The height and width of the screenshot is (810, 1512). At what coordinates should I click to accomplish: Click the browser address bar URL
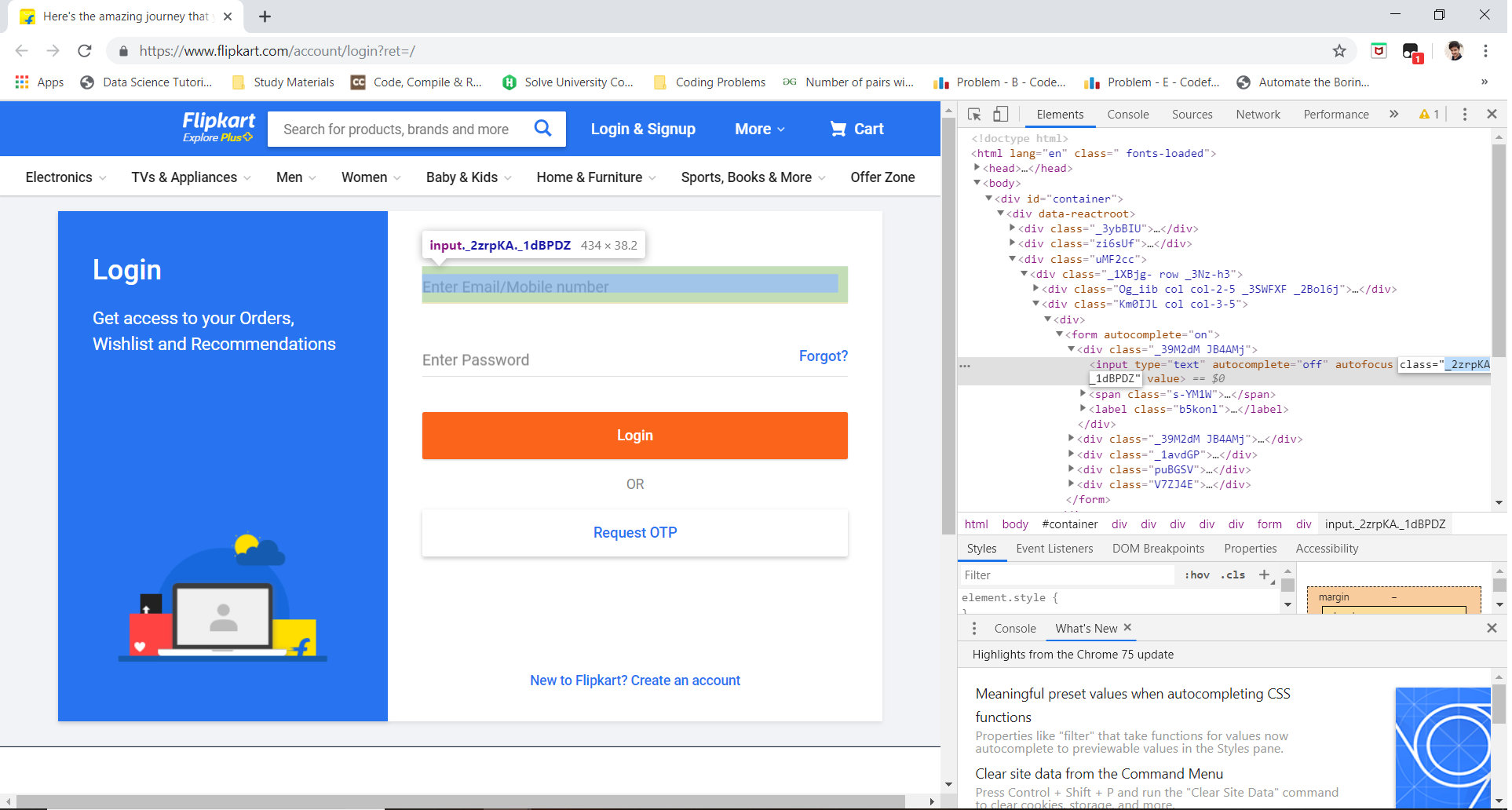click(277, 51)
